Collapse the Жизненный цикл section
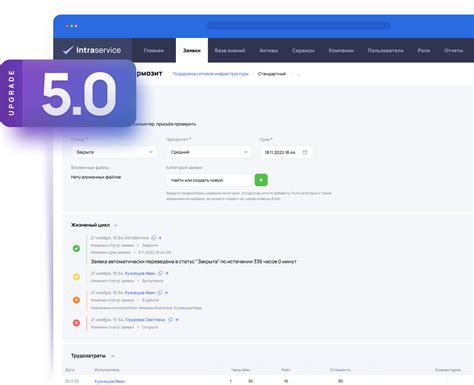474x385 pixels. 116,225
